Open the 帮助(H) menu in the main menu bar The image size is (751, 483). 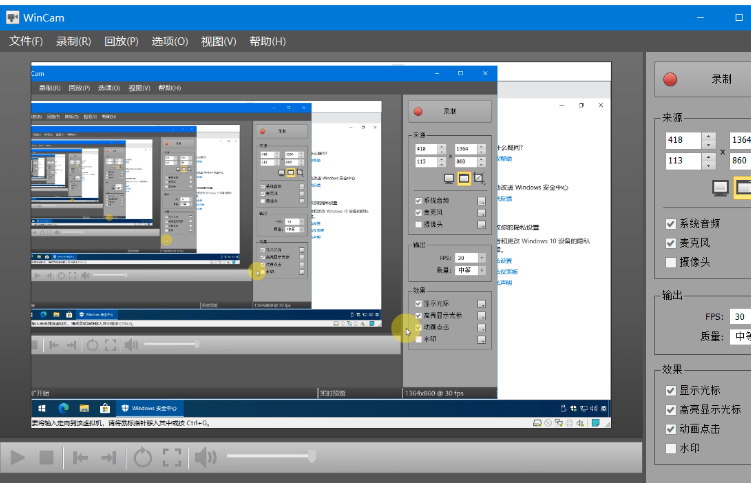pos(267,41)
